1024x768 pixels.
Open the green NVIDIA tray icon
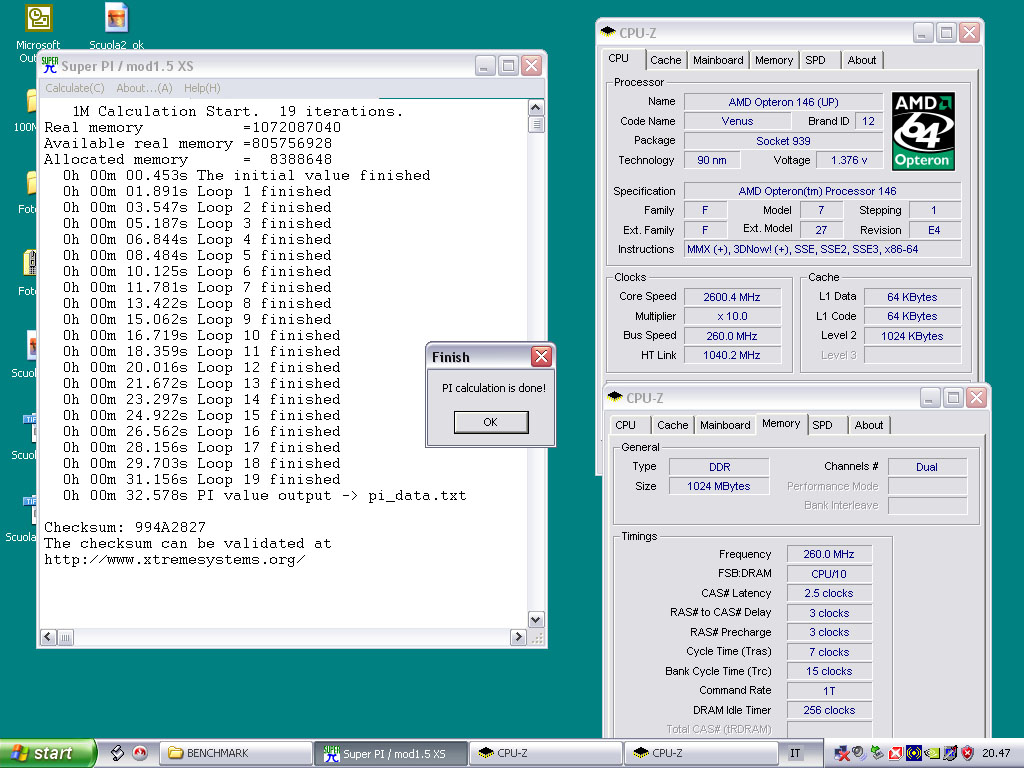click(x=932, y=753)
